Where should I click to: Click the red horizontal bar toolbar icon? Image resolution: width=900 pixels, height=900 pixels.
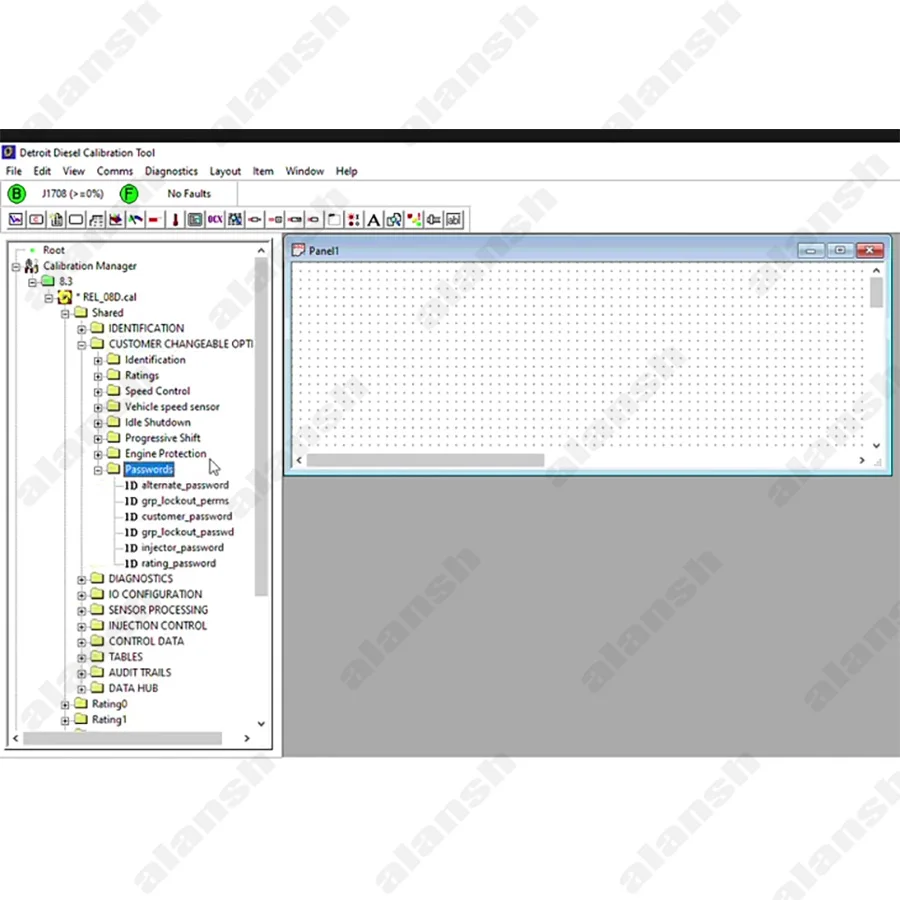point(154,220)
